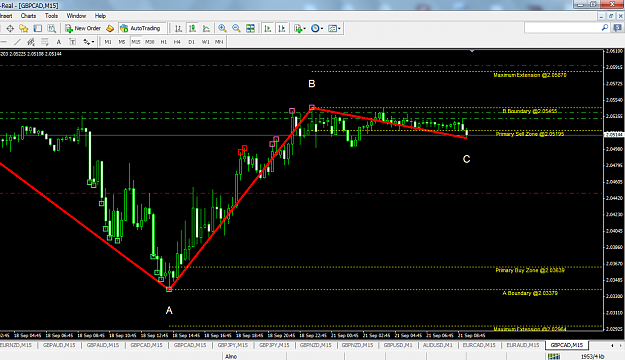Zoom in on the chart
Image resolution: width=625 pixels, height=360 pixels.
pos(222,28)
